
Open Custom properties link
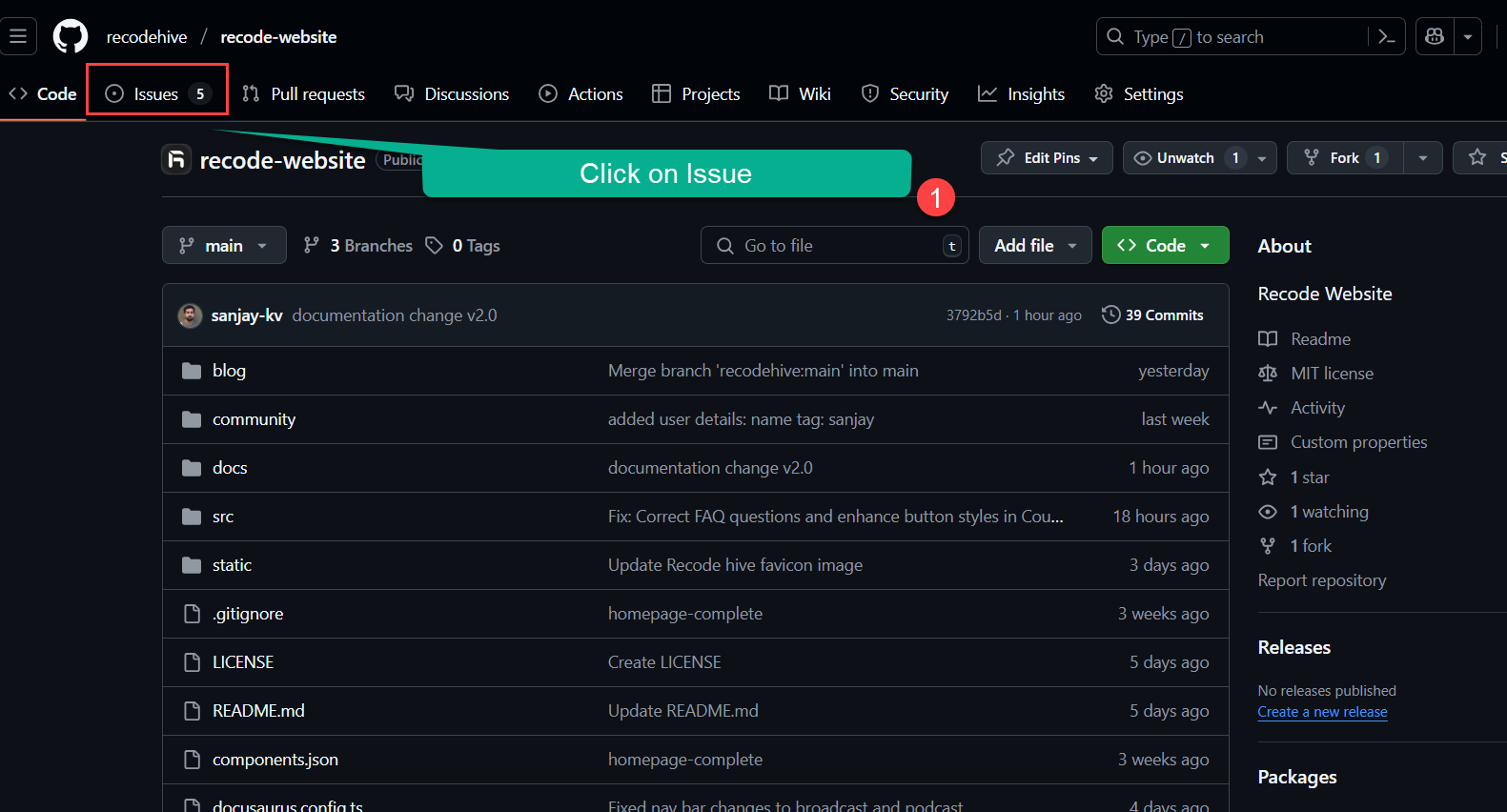(x=1342, y=442)
